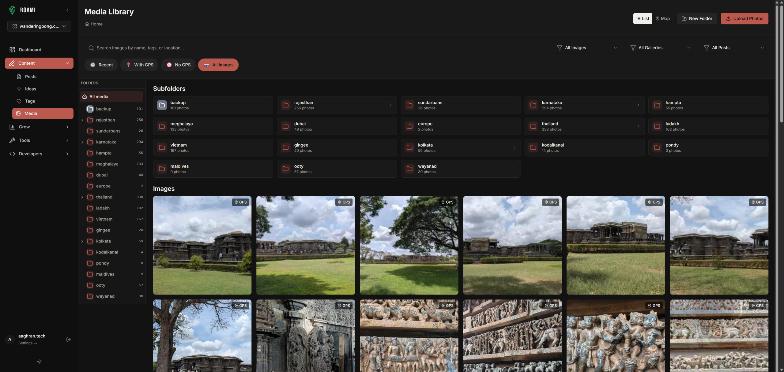Open the karnataka subfolder card
This screenshot has height=372, width=784.
[x=585, y=105]
